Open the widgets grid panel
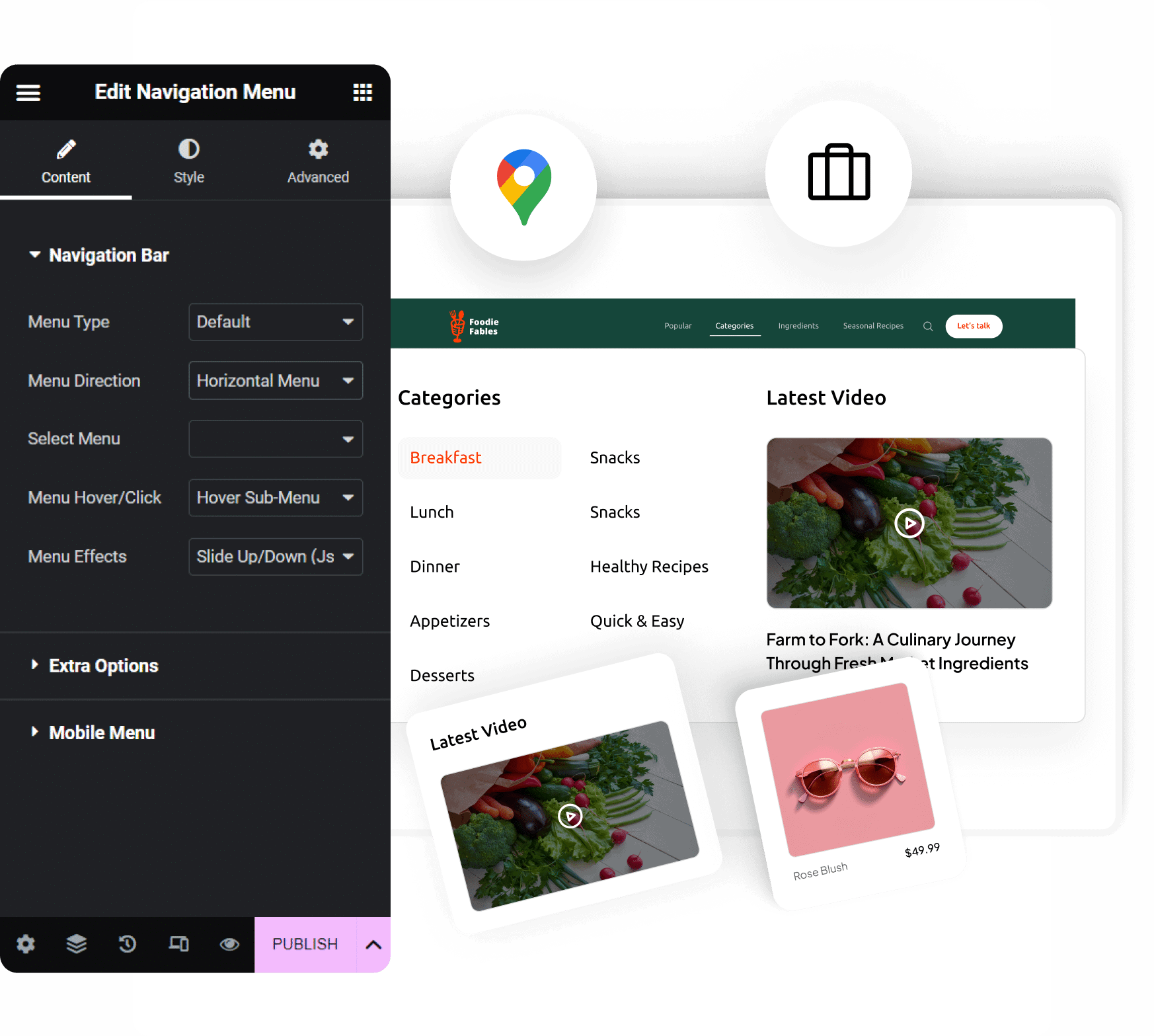The image size is (1154, 1036). tap(362, 93)
